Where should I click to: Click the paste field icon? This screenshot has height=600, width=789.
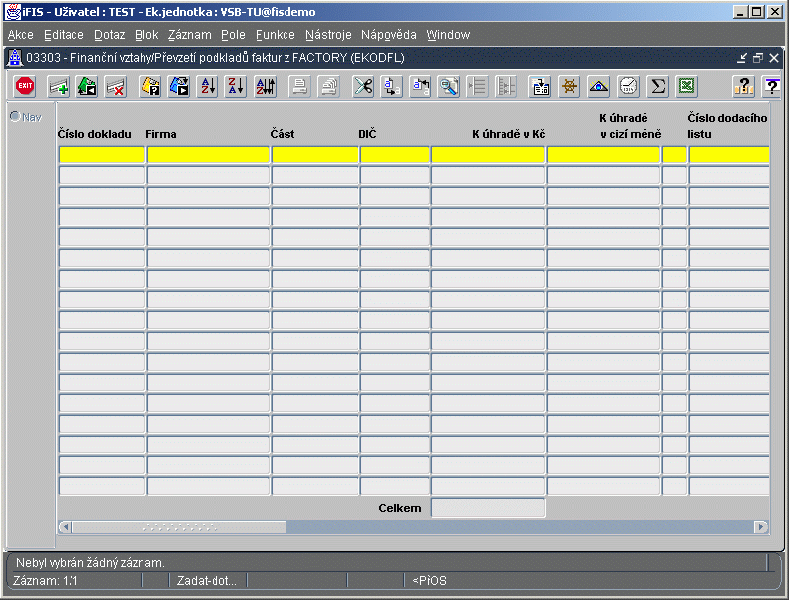[420, 87]
